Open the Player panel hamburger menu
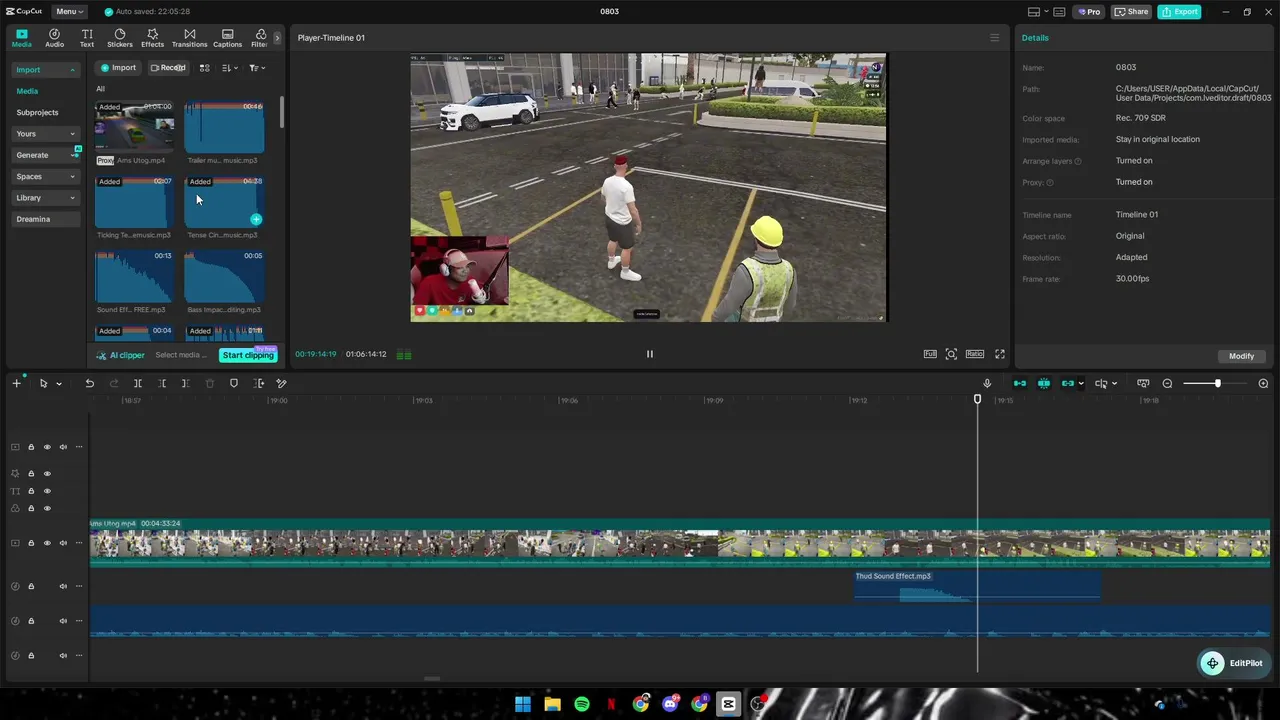The height and width of the screenshot is (720, 1280). pyautogui.click(x=994, y=38)
